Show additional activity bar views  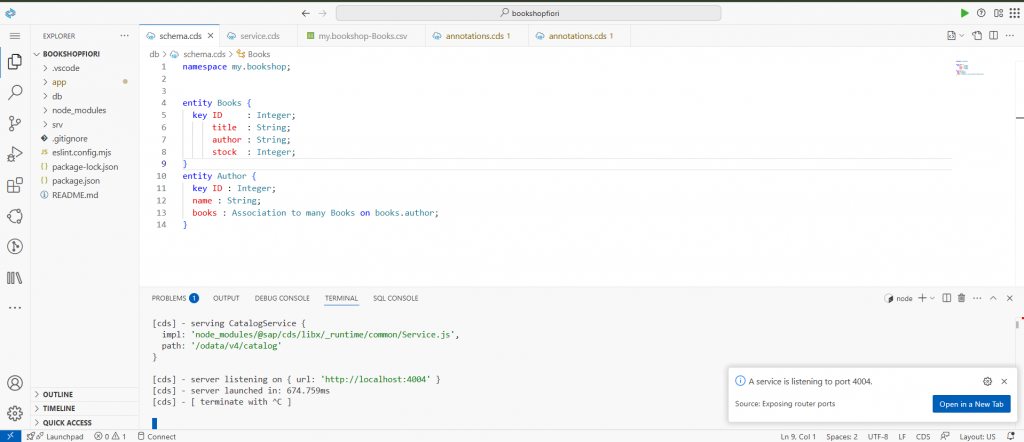(x=14, y=308)
